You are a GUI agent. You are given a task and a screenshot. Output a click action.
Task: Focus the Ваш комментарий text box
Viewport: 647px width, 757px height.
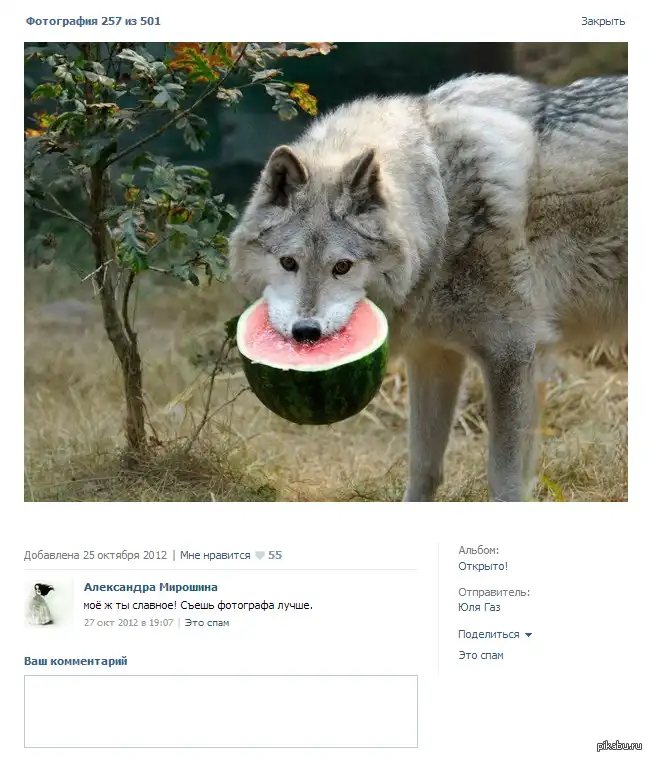(x=221, y=711)
